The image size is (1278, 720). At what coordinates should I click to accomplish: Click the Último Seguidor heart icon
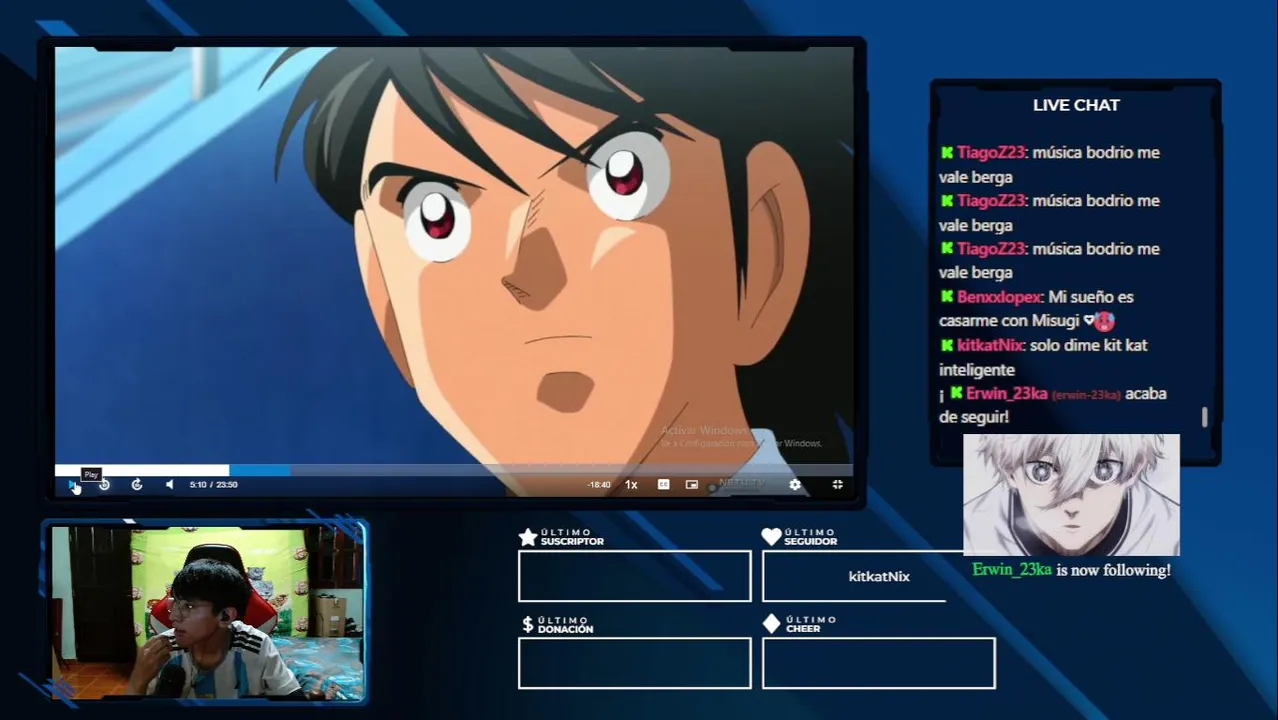pyautogui.click(x=771, y=537)
